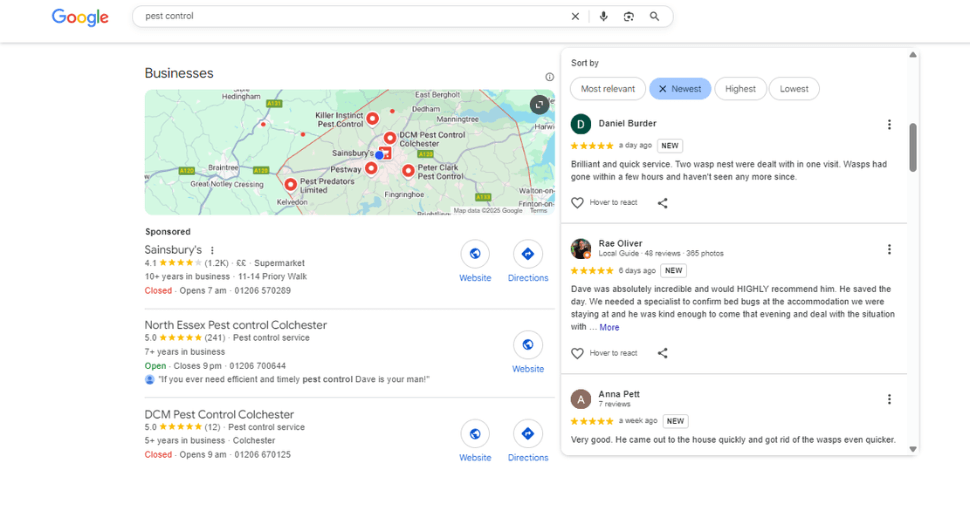
Task: Click Sainsbury's marker on the map
Action: coord(385,153)
